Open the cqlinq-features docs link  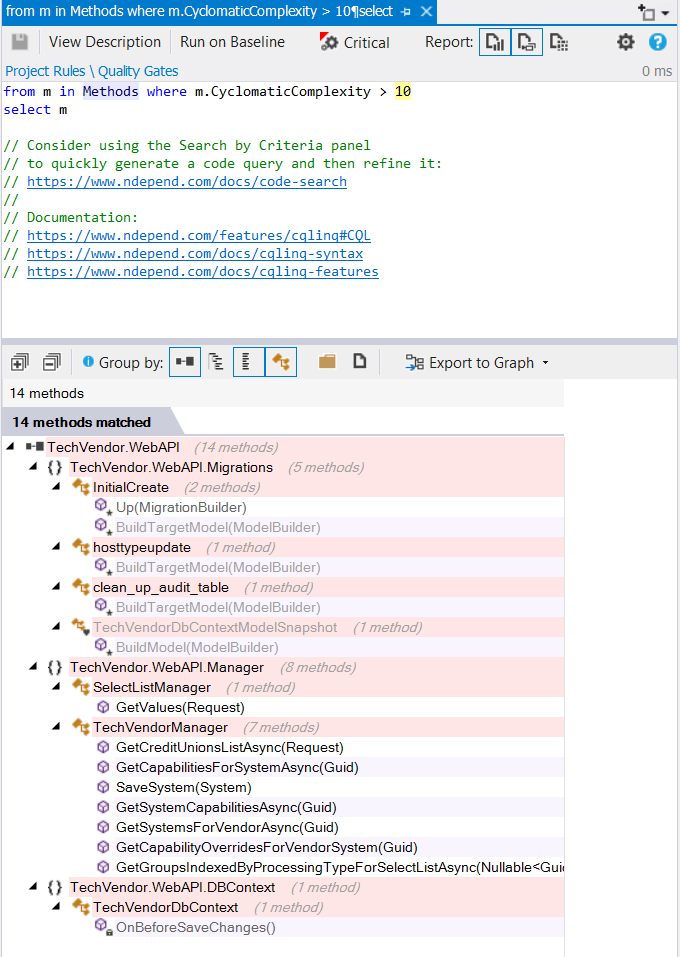[x=203, y=272]
